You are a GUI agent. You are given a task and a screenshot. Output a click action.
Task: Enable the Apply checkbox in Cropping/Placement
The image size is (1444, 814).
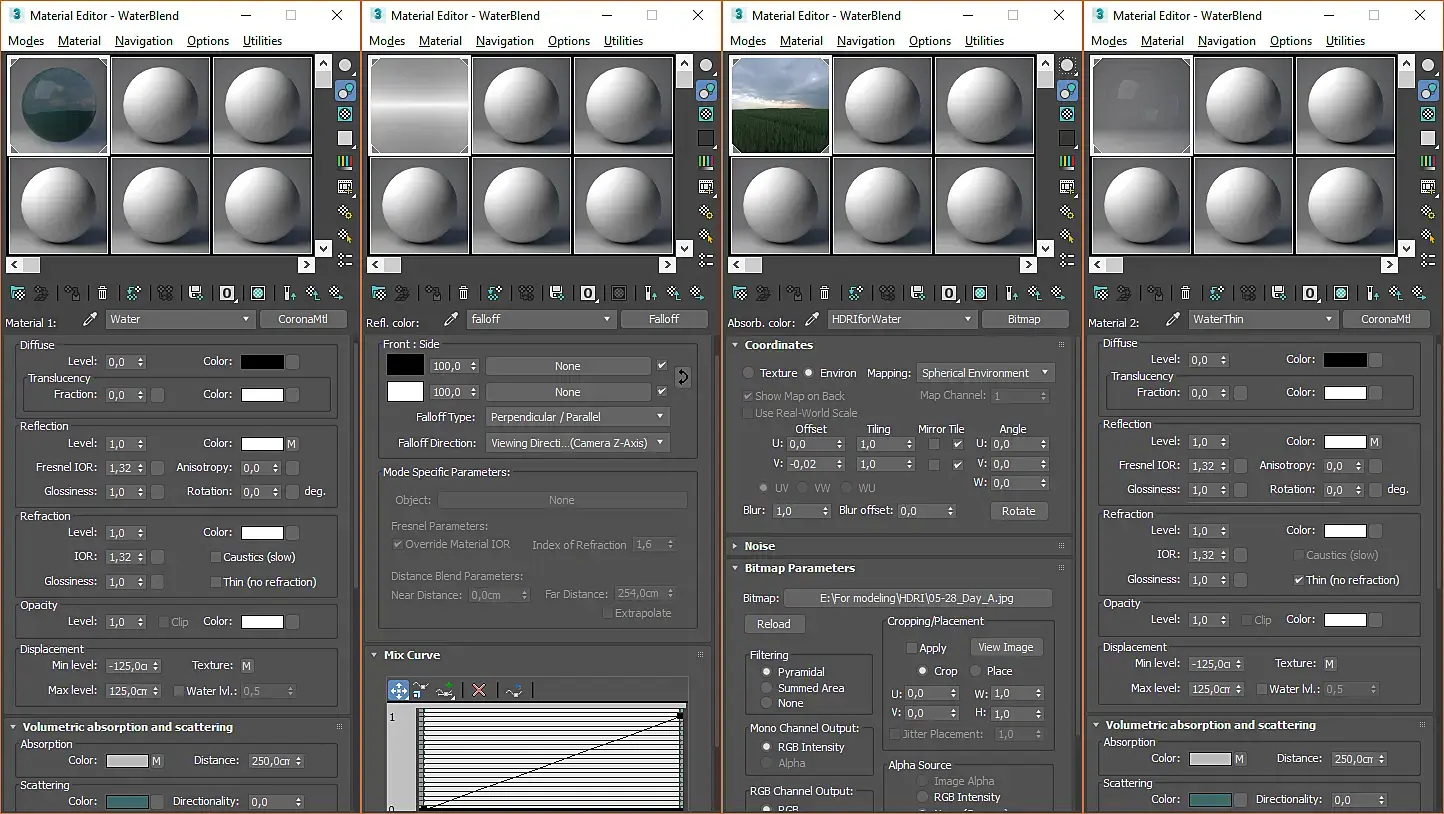(x=911, y=648)
